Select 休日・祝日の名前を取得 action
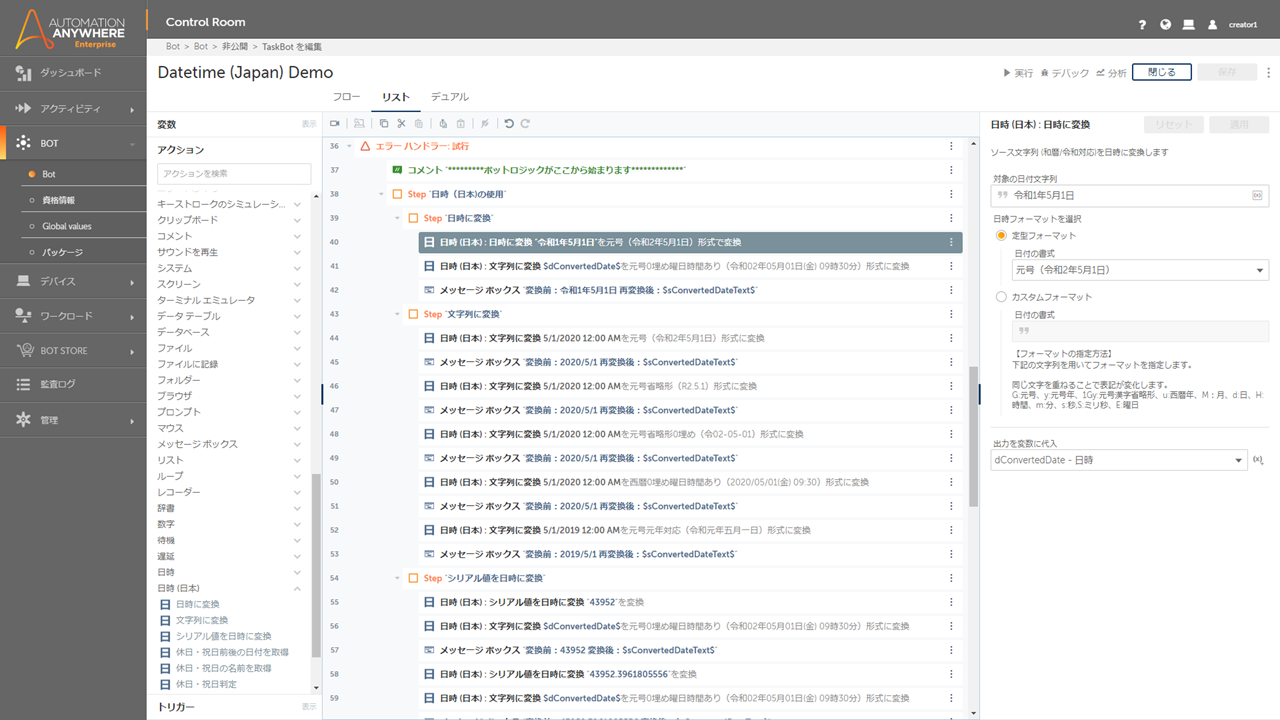 223,668
